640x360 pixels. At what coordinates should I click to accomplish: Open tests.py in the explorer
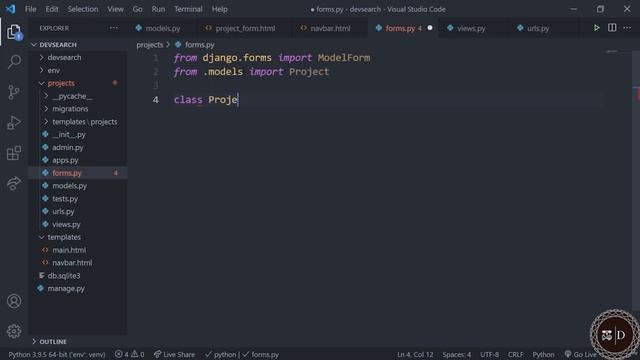pos(78,199)
